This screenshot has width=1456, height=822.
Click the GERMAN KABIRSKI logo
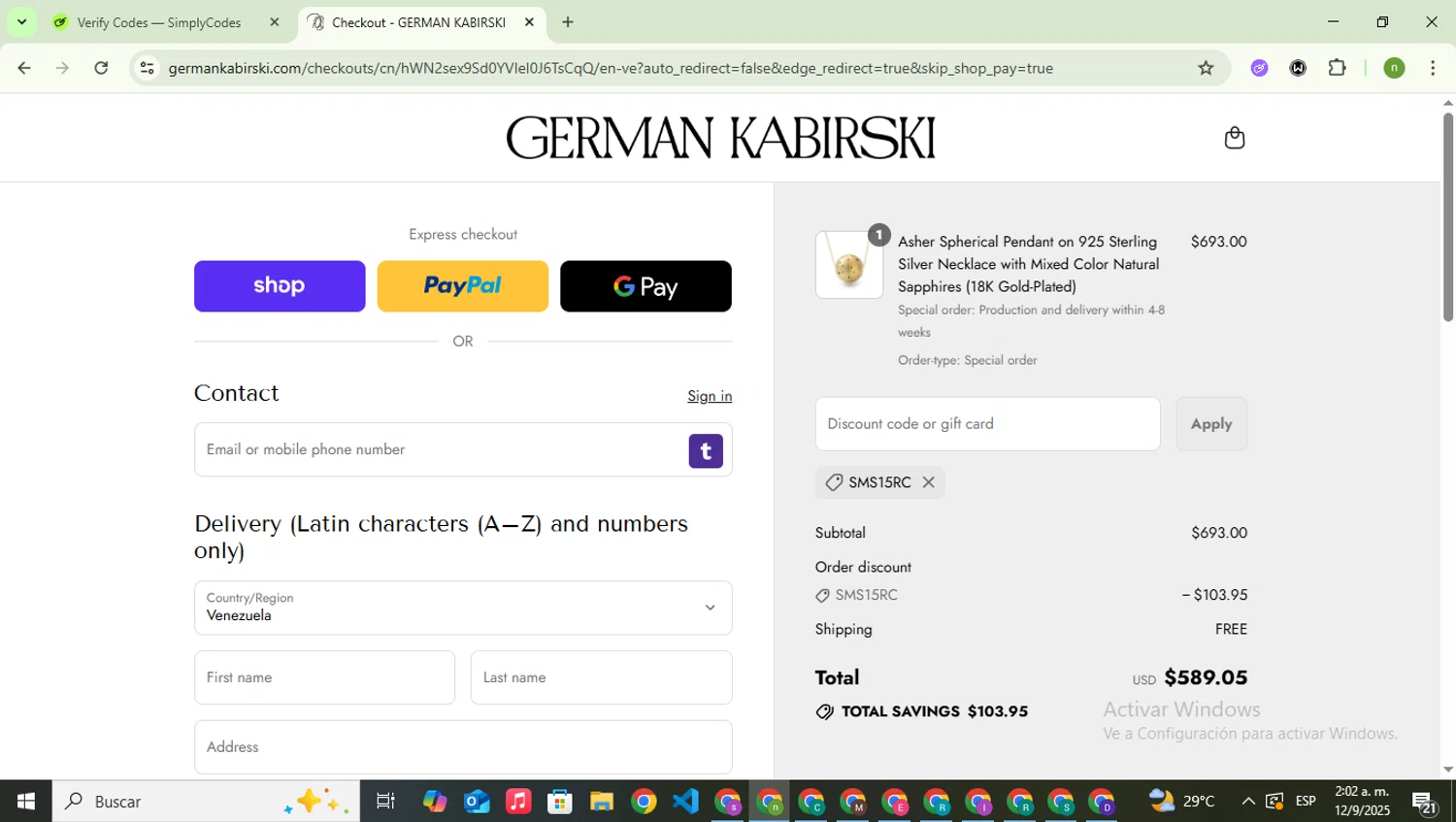[720, 138]
